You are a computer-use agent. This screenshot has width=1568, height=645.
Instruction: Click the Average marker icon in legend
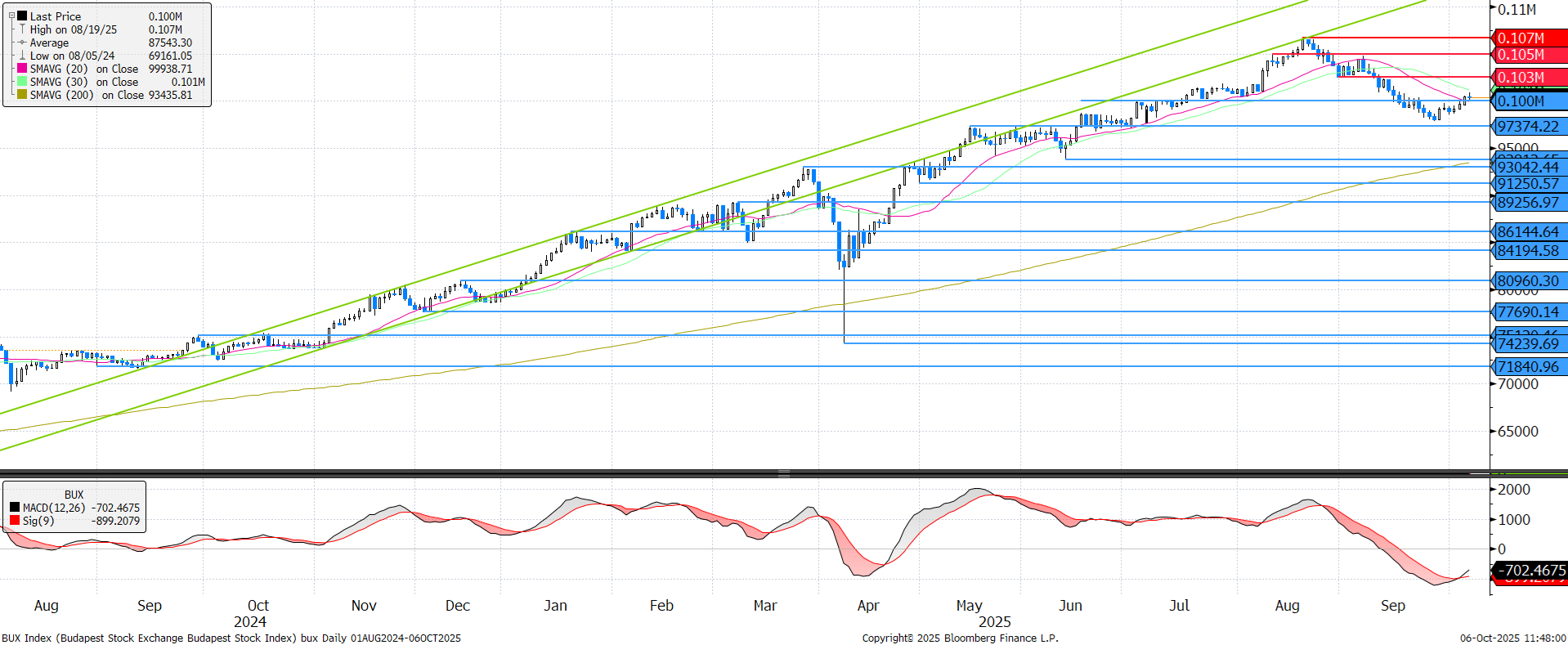point(22,43)
